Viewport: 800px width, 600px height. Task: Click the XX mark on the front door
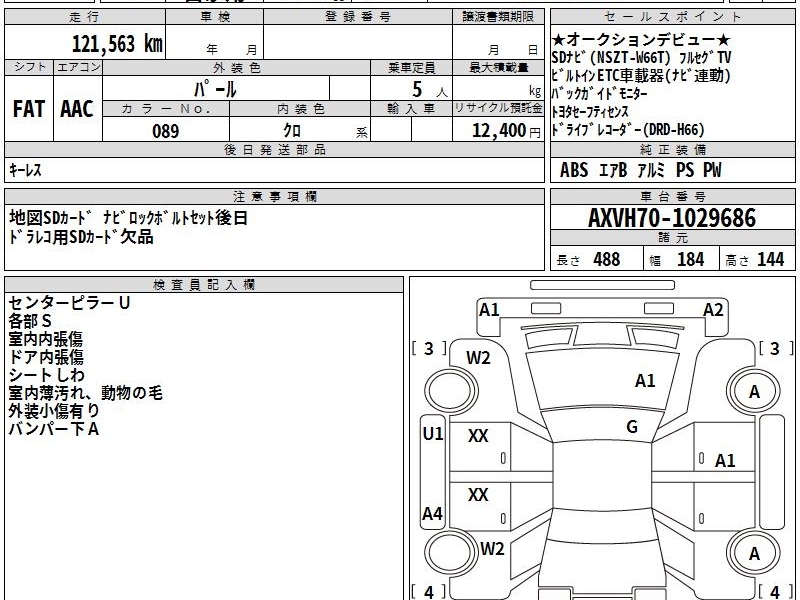click(478, 436)
